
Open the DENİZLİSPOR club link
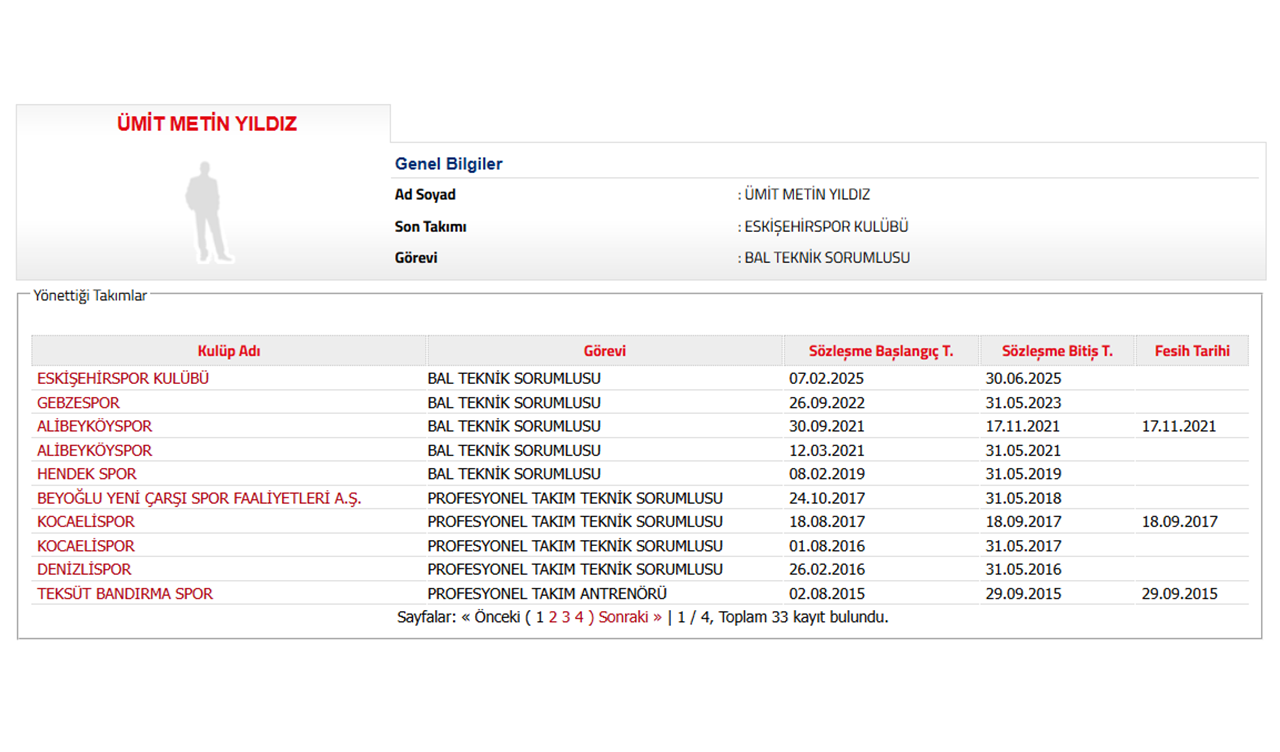pyautogui.click(x=84, y=569)
